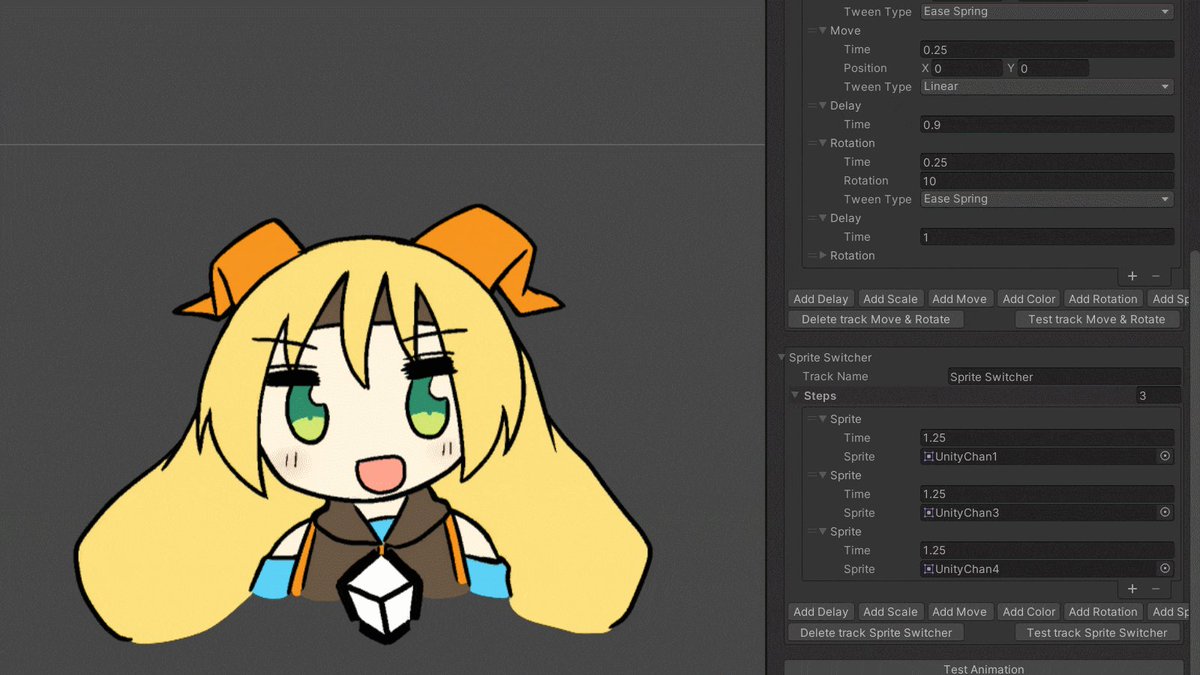Focus Time field of the UnityChan4 step
Image resolution: width=1200 pixels, height=675 pixels.
pos(1047,550)
